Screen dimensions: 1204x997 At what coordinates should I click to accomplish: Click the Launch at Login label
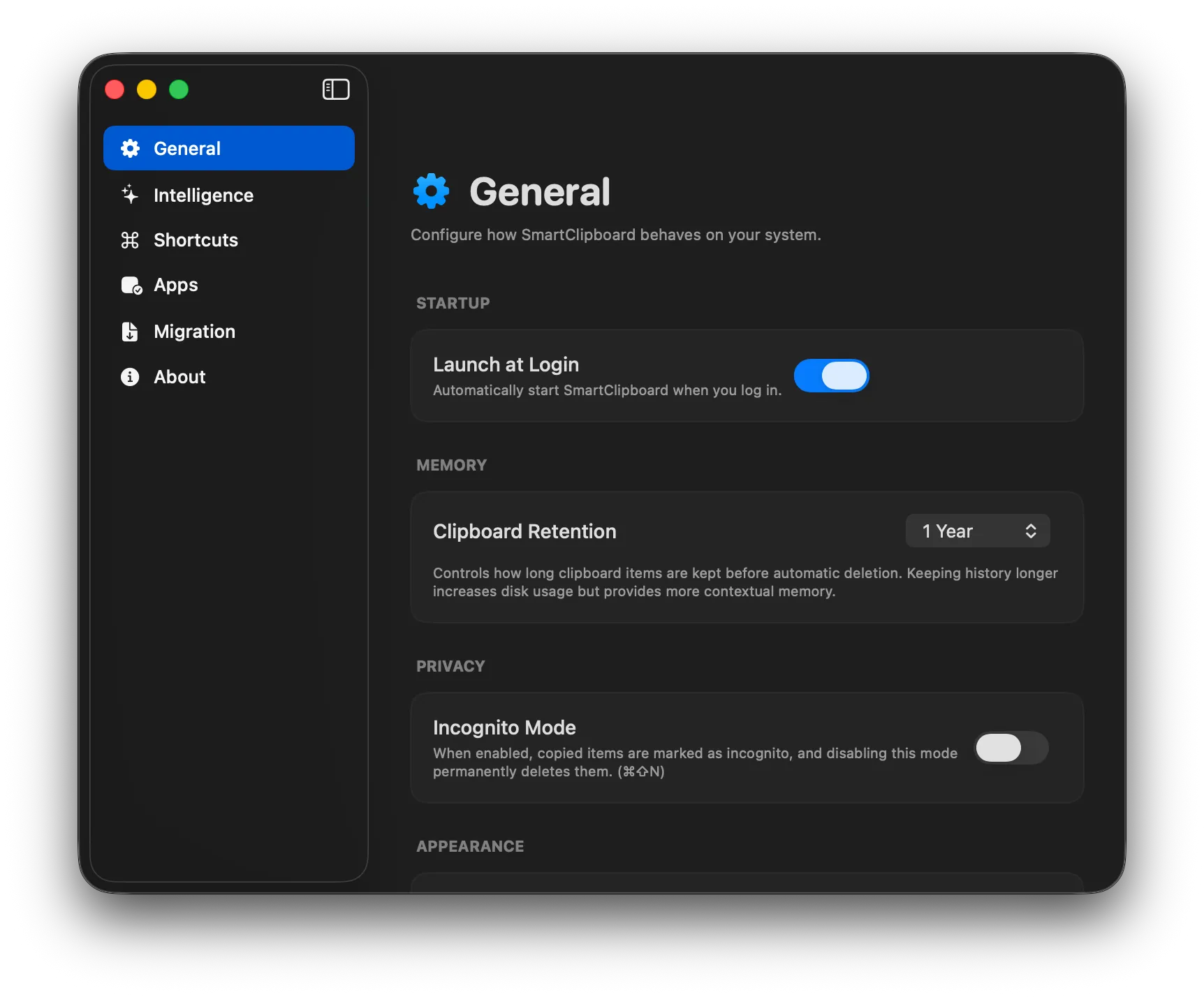(x=506, y=364)
